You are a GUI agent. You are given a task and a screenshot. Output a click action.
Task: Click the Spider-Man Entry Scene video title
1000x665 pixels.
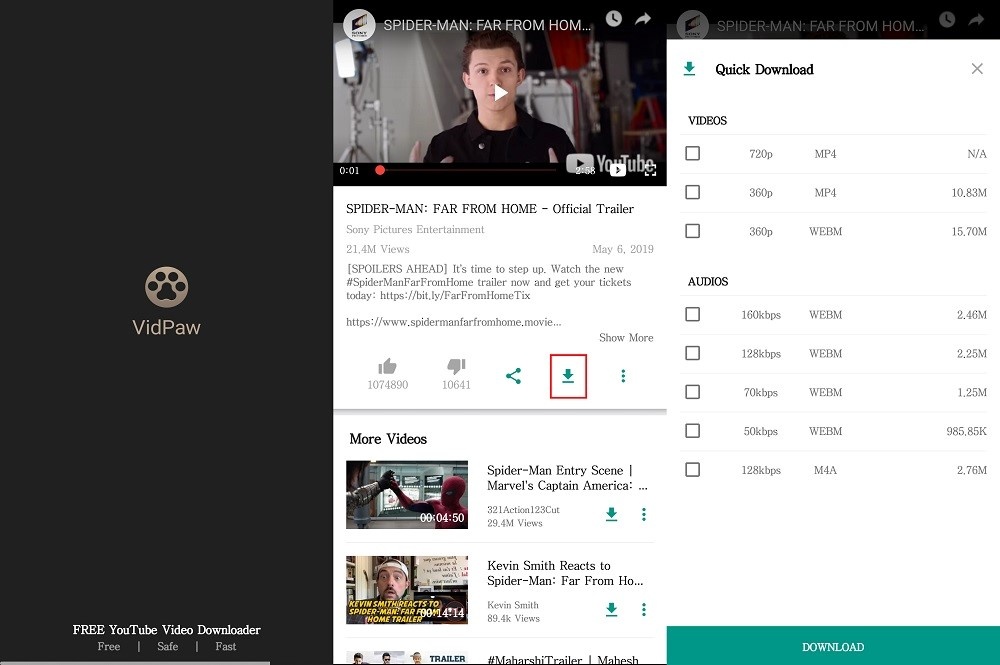point(567,478)
